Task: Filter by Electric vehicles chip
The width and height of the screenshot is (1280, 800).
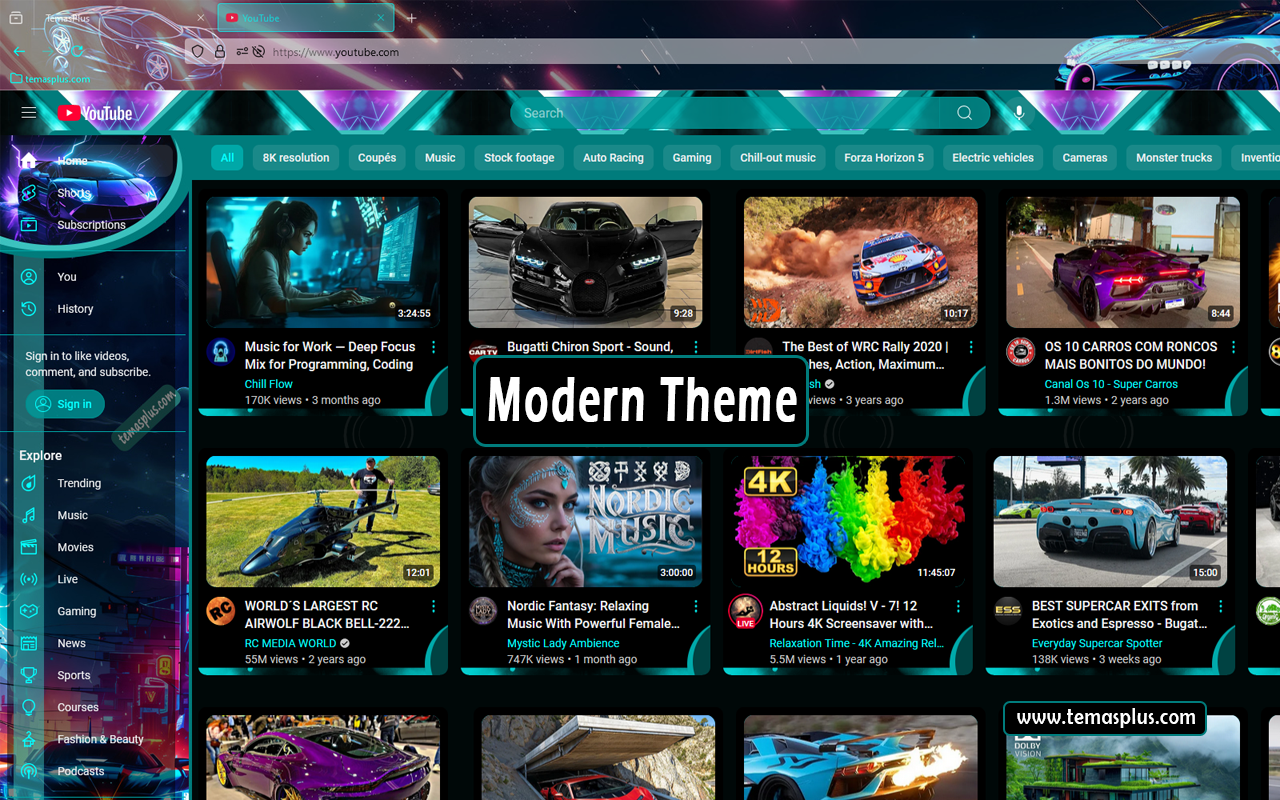Action: [x=993, y=157]
